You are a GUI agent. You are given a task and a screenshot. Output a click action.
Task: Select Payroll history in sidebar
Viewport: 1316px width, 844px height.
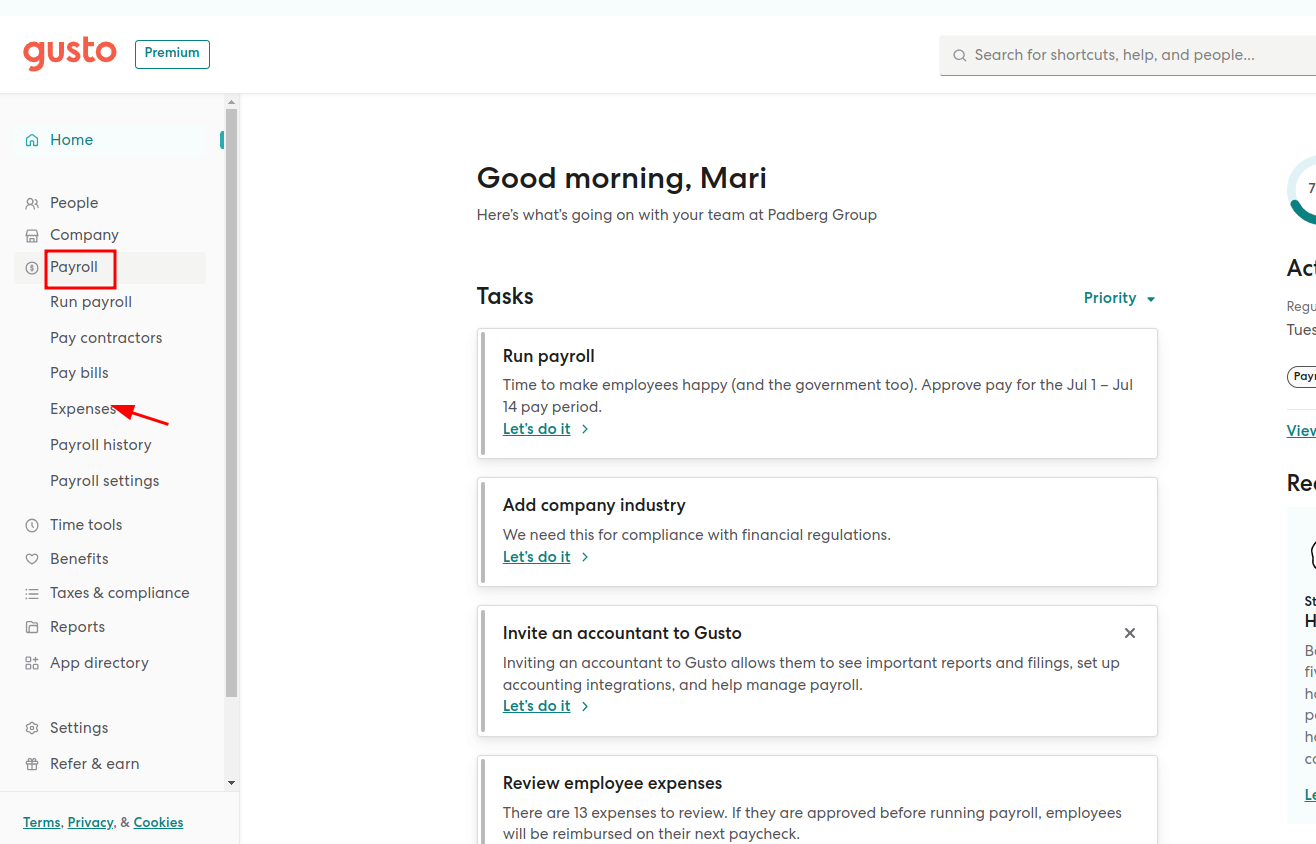coord(101,445)
